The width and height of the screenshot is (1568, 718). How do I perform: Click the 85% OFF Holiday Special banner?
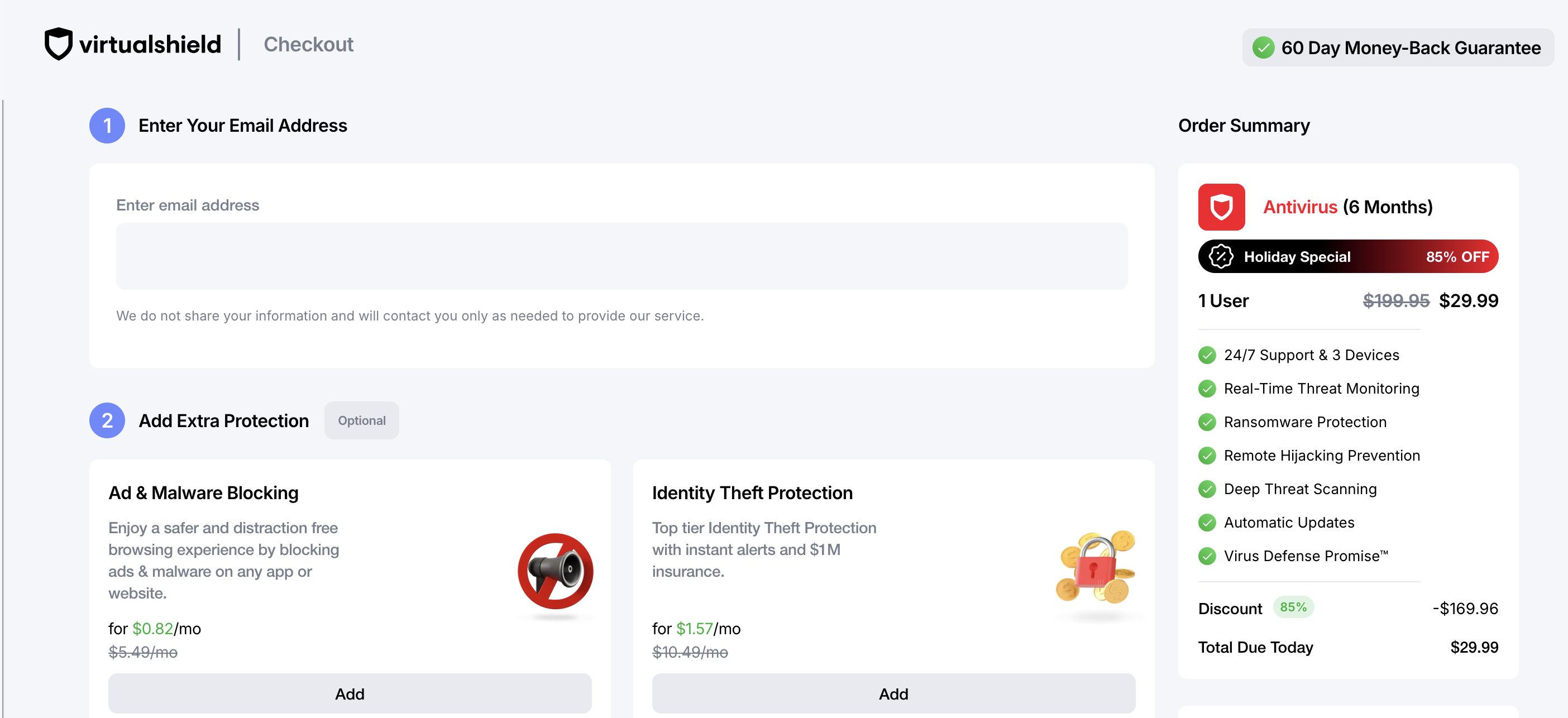pos(1347,256)
